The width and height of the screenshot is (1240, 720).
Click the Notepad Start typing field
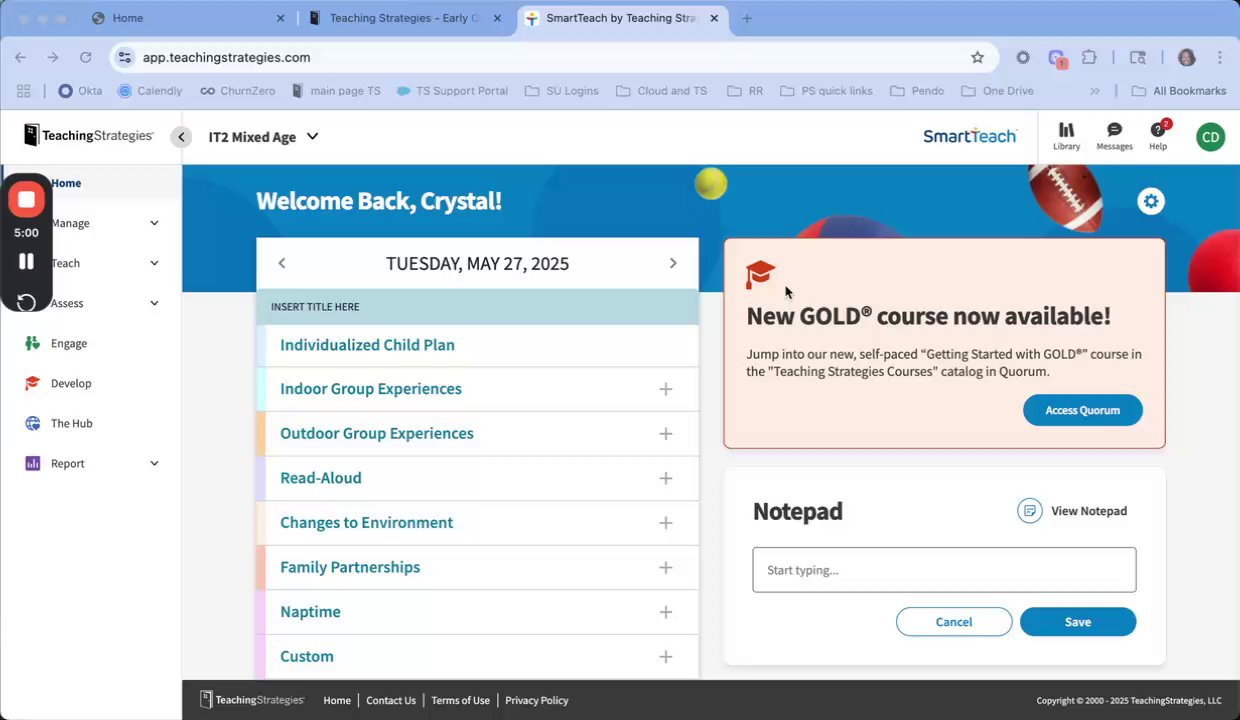[944, 570]
